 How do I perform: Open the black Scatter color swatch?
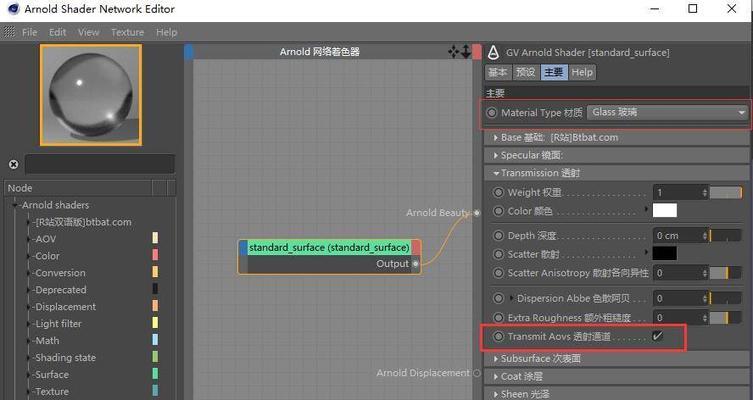[x=665, y=253]
